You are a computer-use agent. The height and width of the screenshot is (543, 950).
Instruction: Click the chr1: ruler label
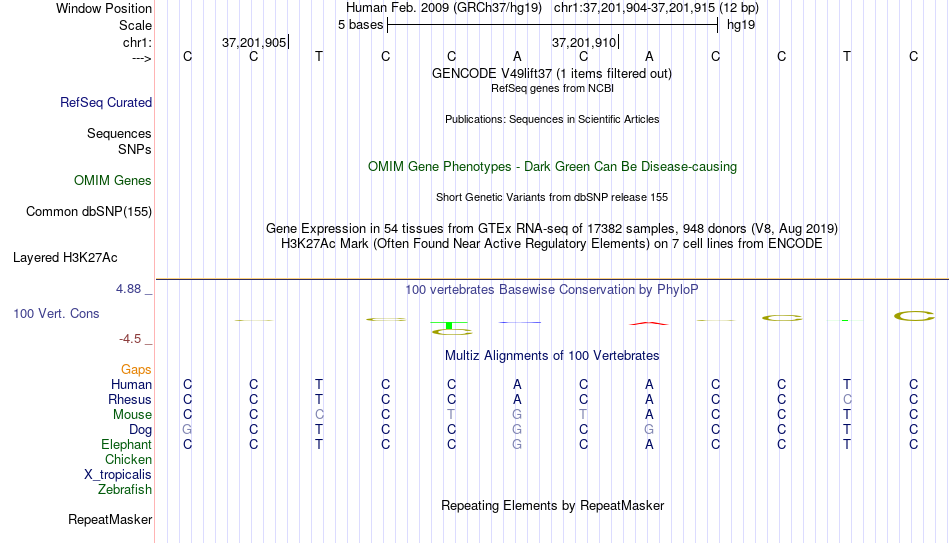[x=137, y=42]
